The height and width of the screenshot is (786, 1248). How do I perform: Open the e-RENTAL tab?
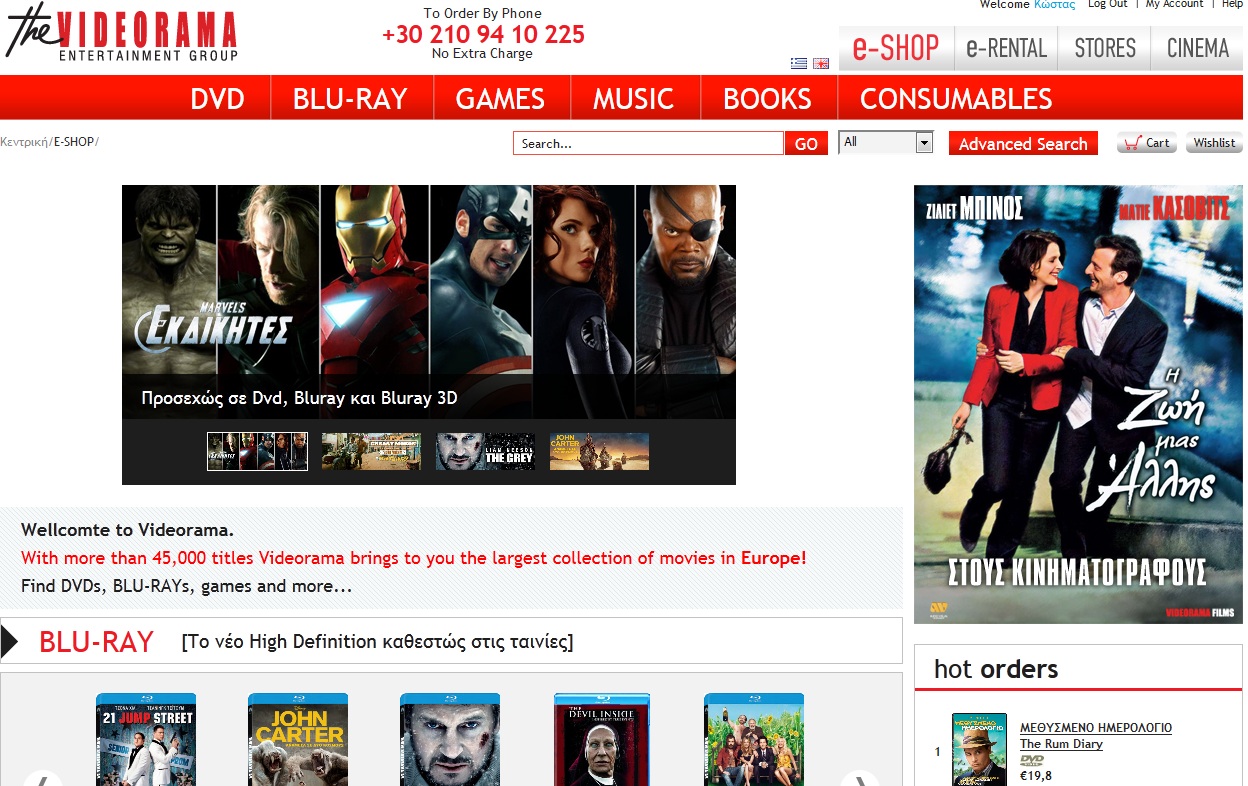pyautogui.click(x=1006, y=48)
